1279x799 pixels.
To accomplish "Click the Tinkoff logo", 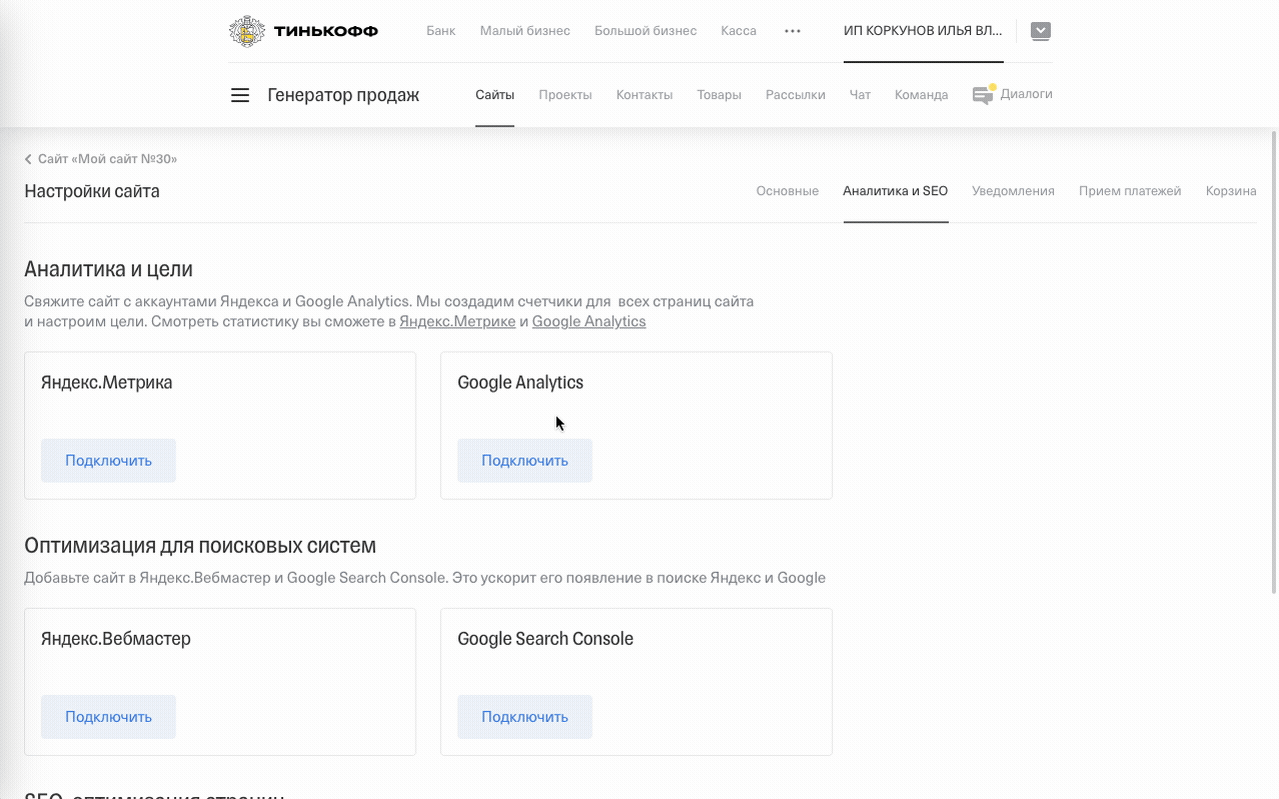I will [x=303, y=31].
